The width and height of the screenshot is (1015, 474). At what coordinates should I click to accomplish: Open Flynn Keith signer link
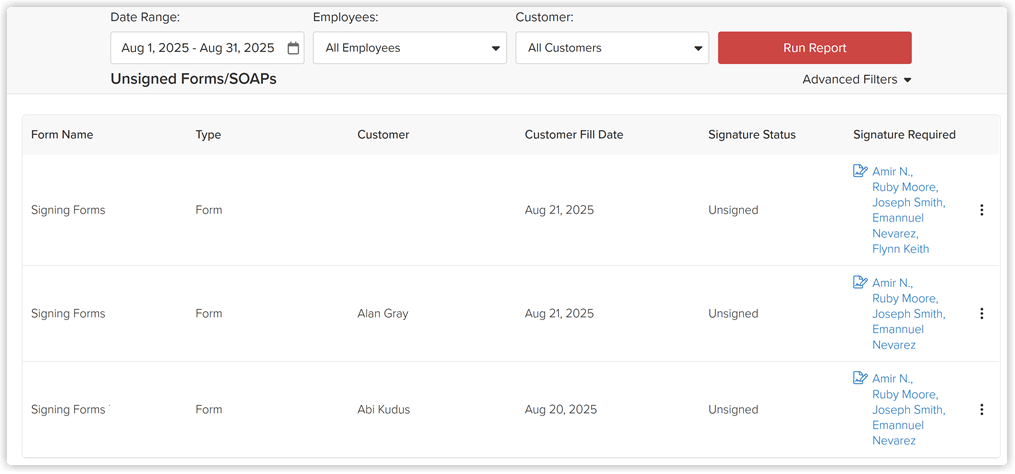pos(900,249)
